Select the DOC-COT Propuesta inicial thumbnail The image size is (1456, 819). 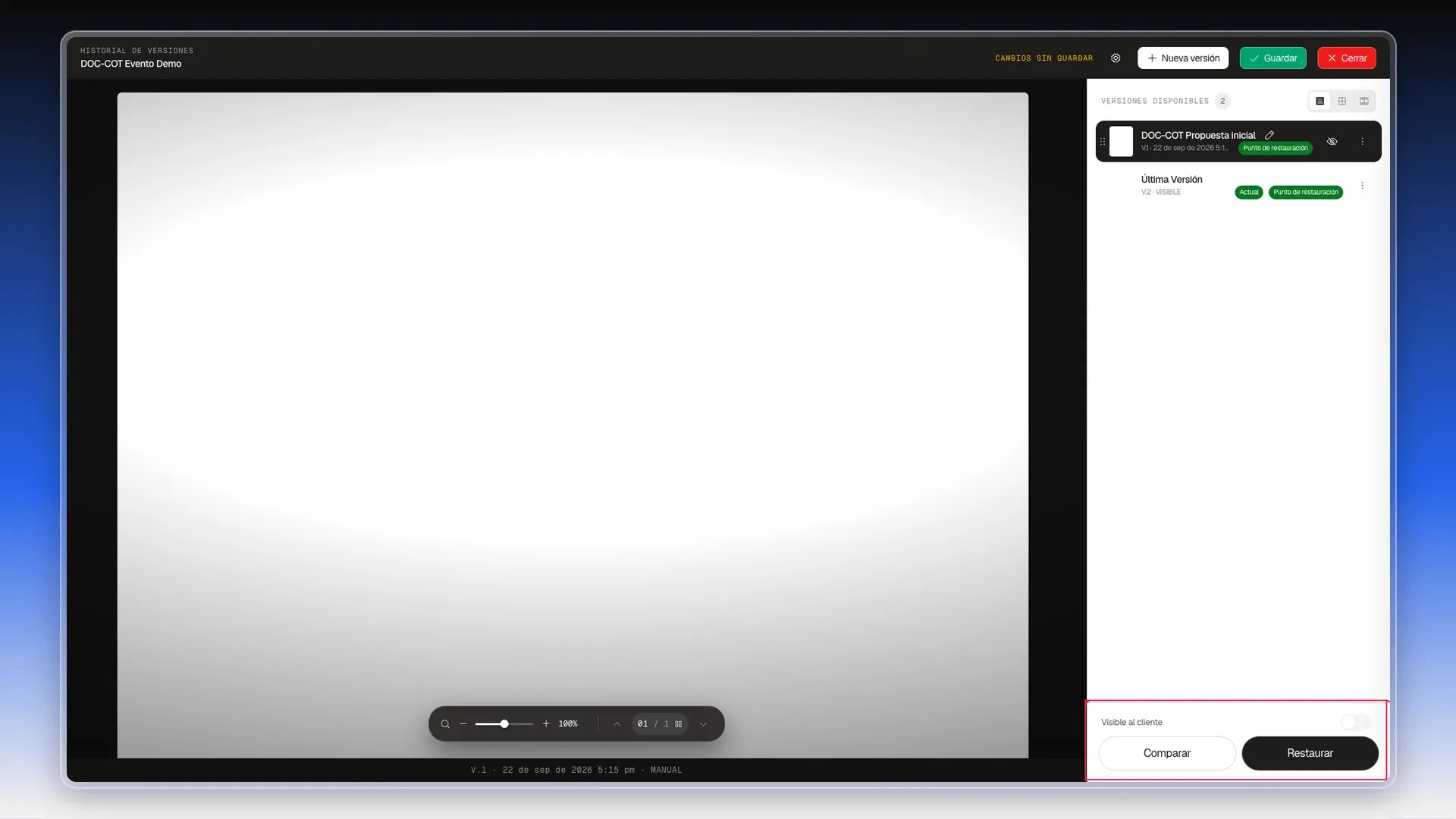coord(1121,142)
